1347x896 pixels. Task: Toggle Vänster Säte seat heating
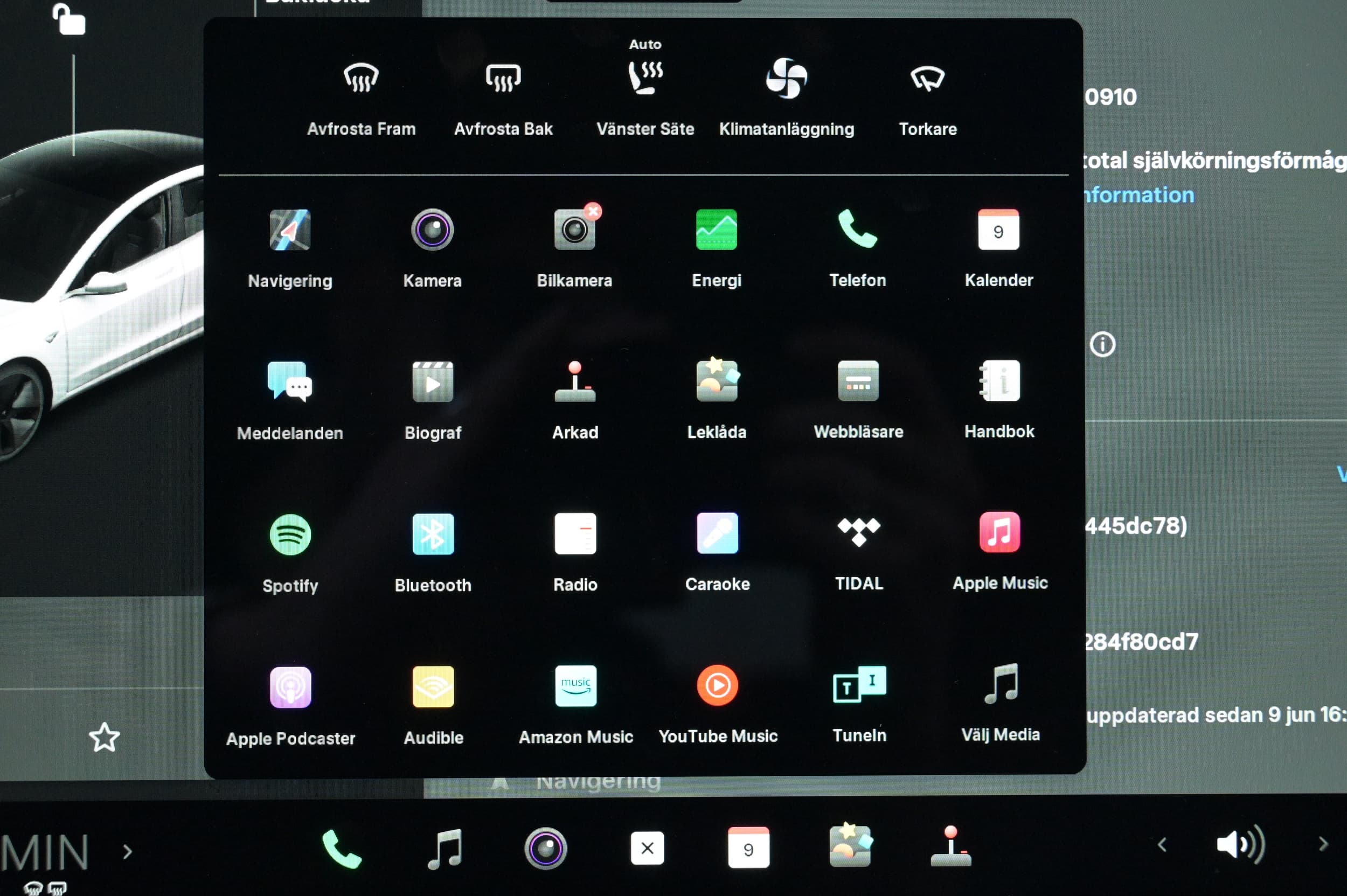coord(645,78)
